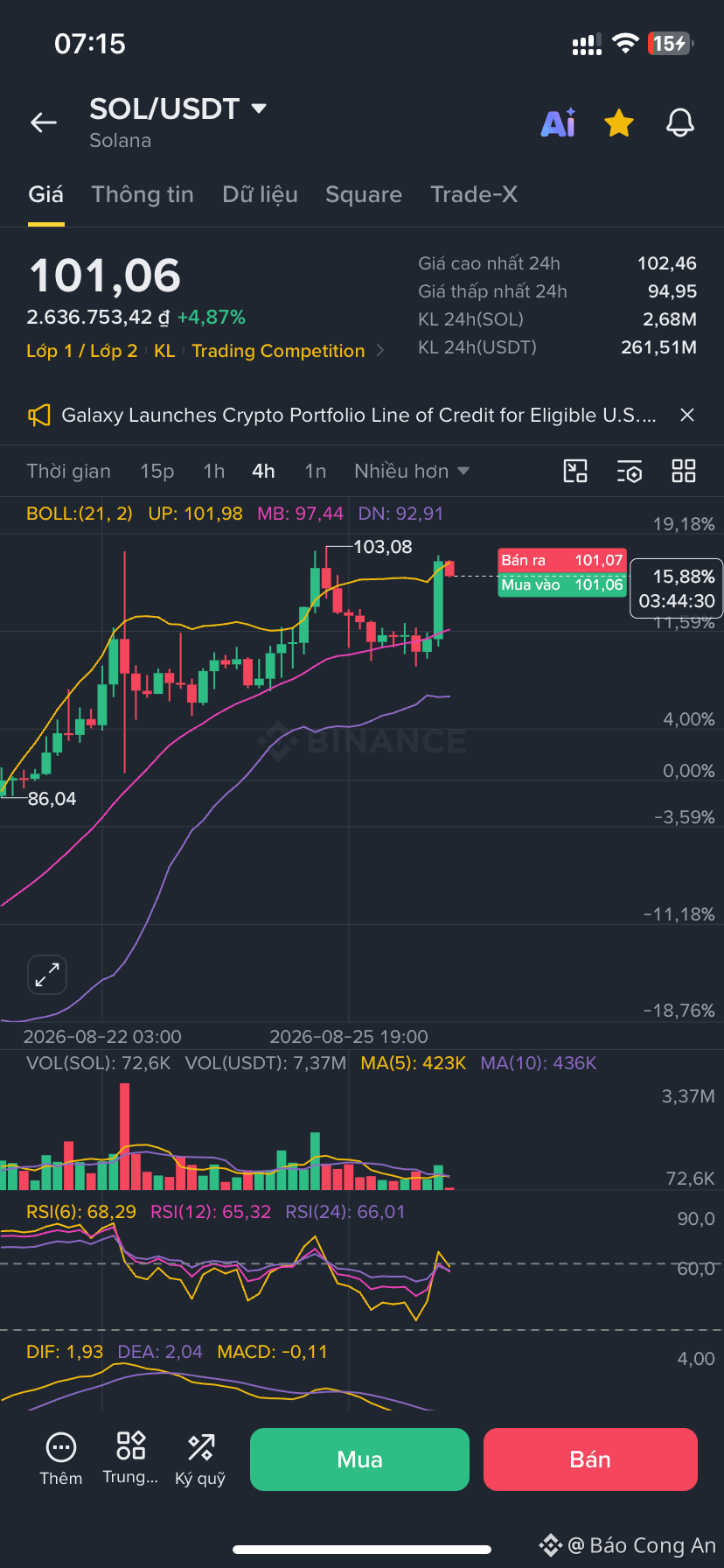Tap the RSI(24): 66,01 label

click(345, 1212)
